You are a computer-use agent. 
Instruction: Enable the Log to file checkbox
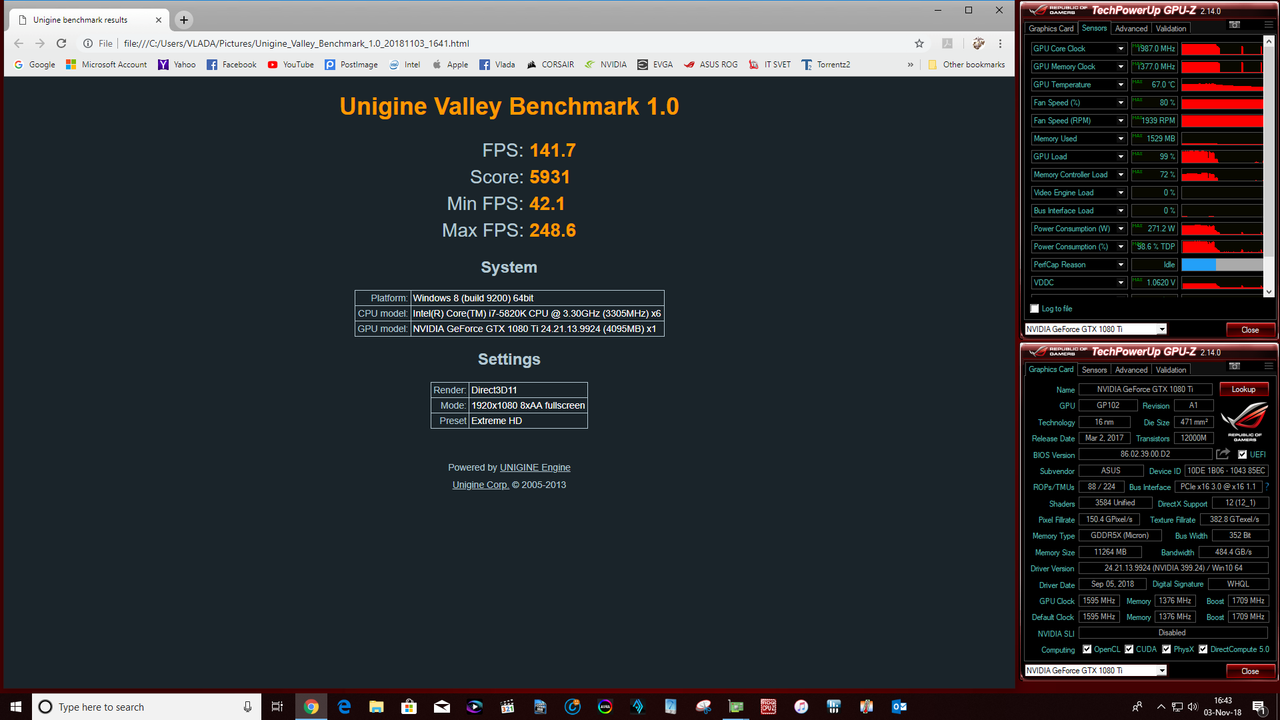[x=1035, y=308]
